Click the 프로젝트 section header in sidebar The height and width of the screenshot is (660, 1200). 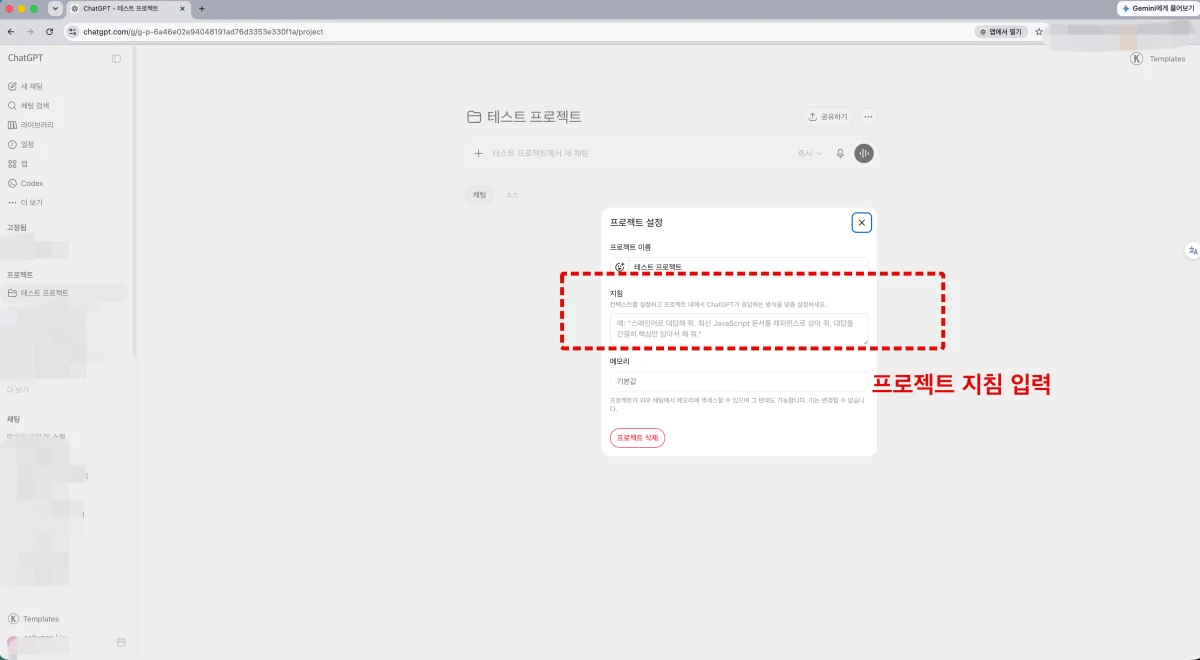point(20,274)
